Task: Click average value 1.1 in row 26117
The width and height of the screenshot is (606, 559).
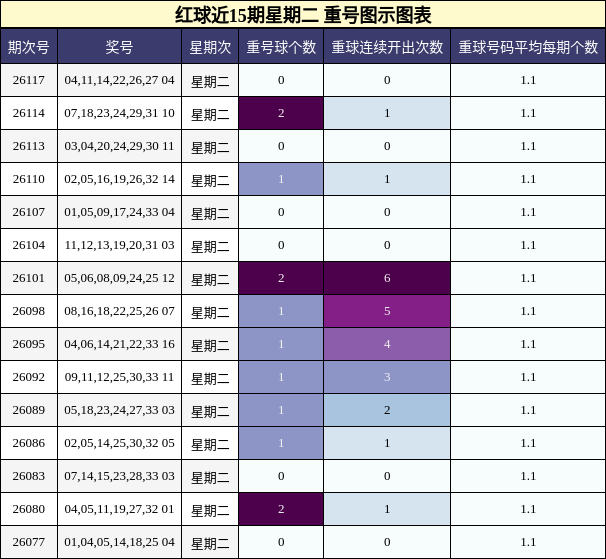Action: (x=528, y=80)
